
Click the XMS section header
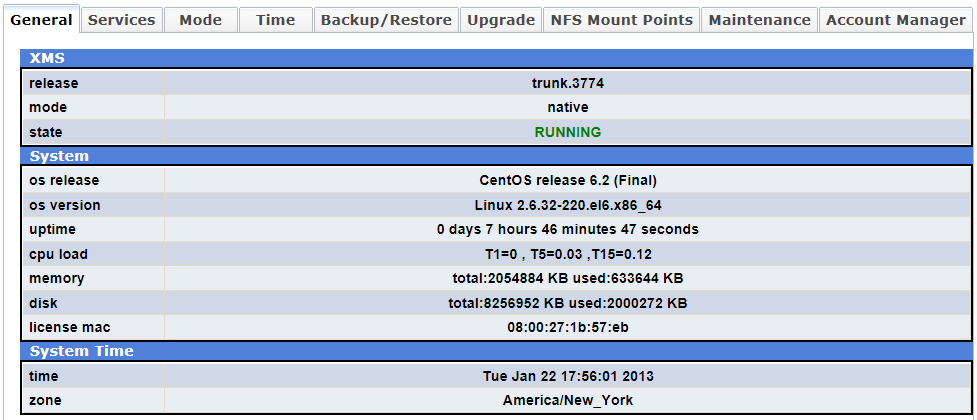pos(48,59)
